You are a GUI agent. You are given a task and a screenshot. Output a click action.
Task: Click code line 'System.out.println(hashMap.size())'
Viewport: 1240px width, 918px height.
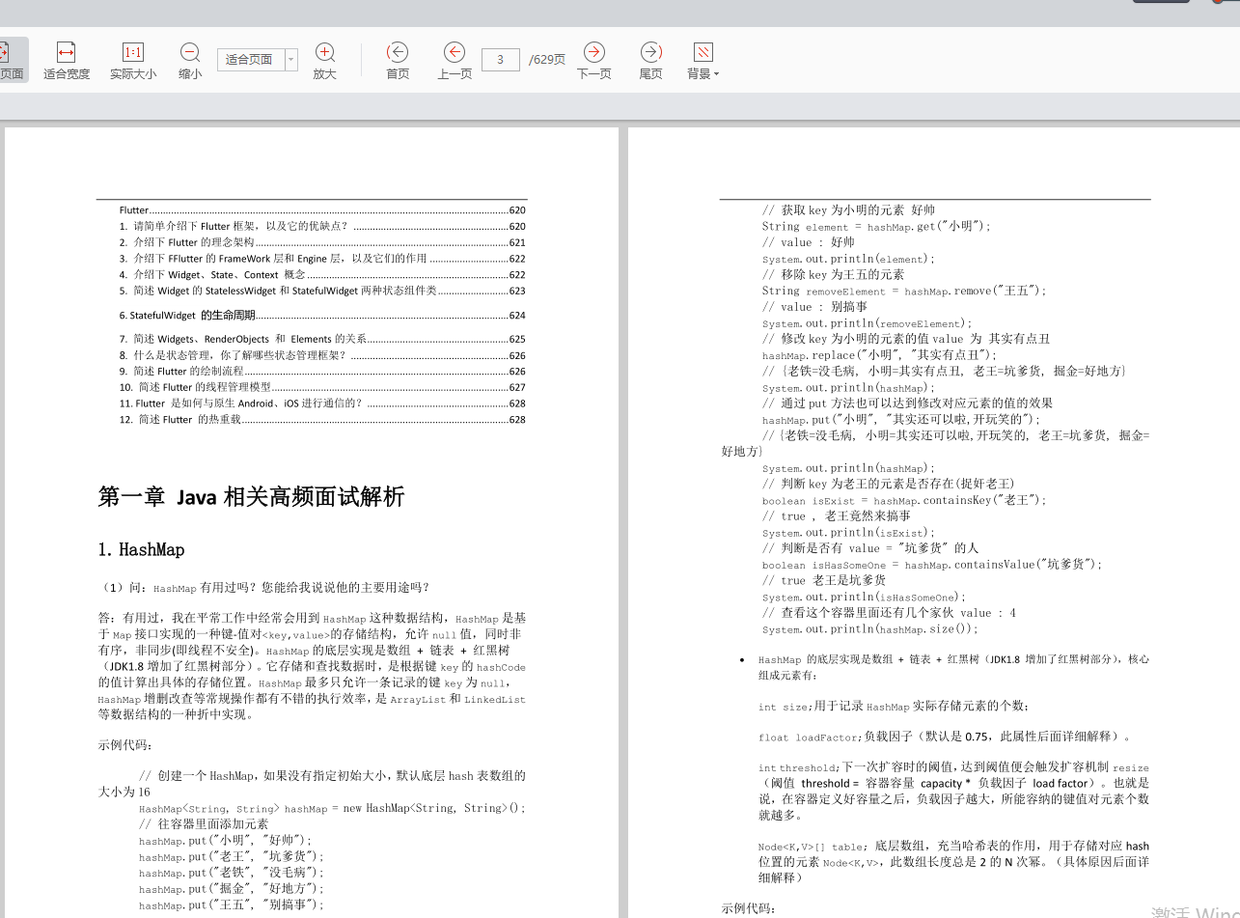click(x=870, y=629)
